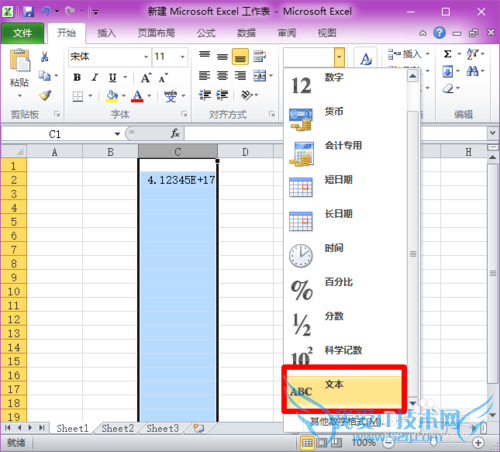Toggle underline formatting
Image resolution: width=500 pixels, height=452 pixels.
click(x=113, y=78)
